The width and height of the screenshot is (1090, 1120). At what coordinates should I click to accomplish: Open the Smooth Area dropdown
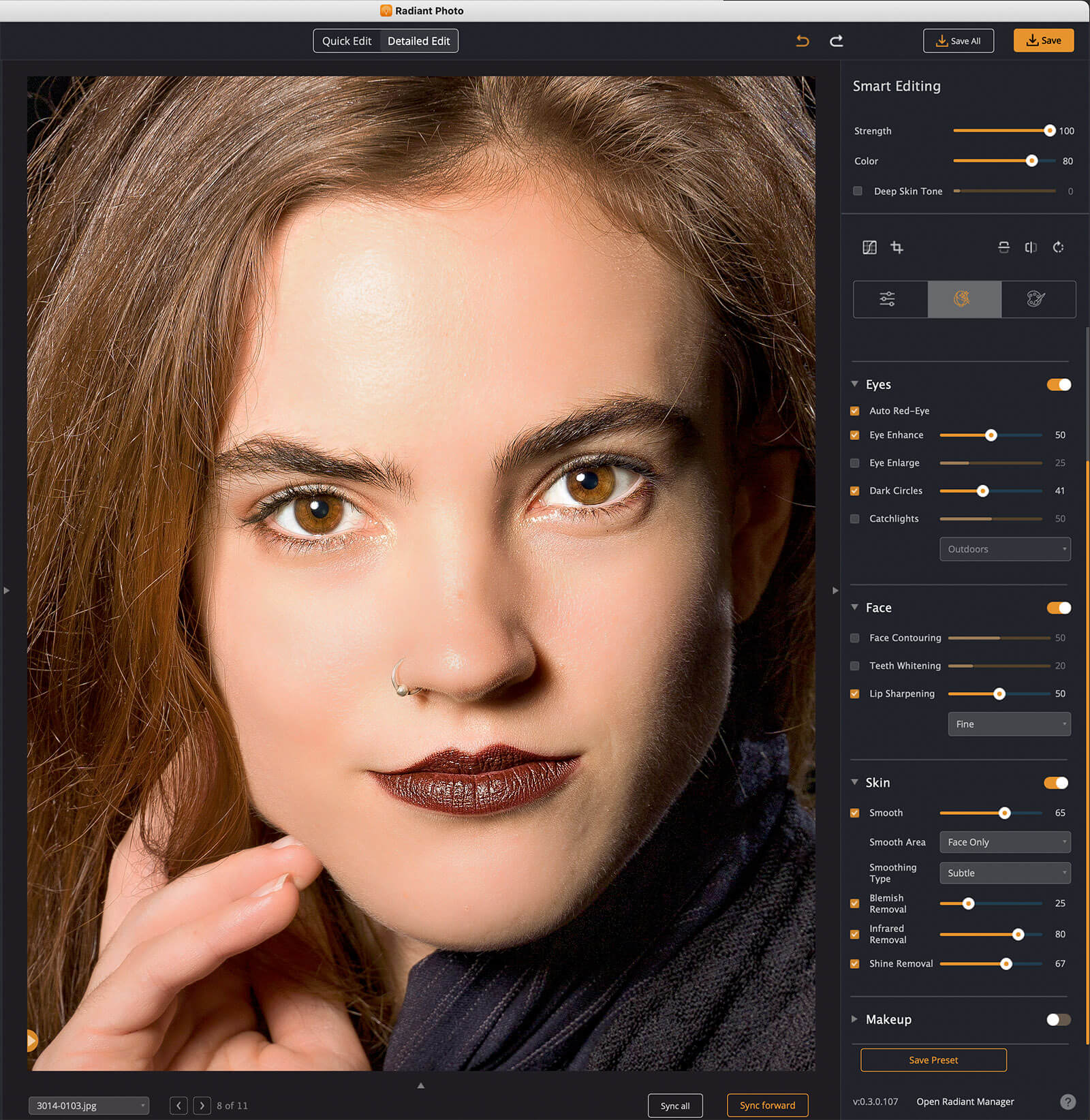coord(1004,842)
